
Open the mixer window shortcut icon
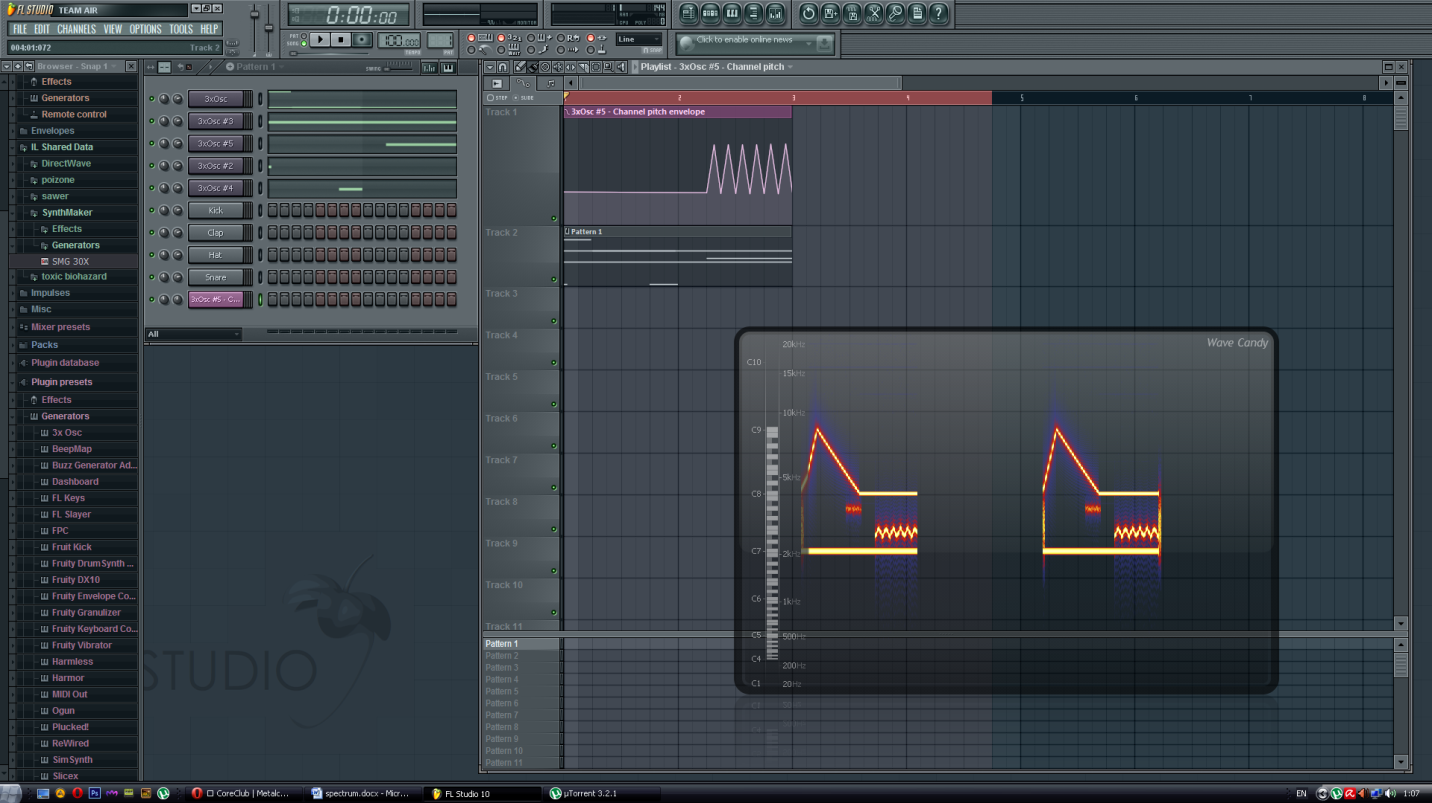pos(775,14)
